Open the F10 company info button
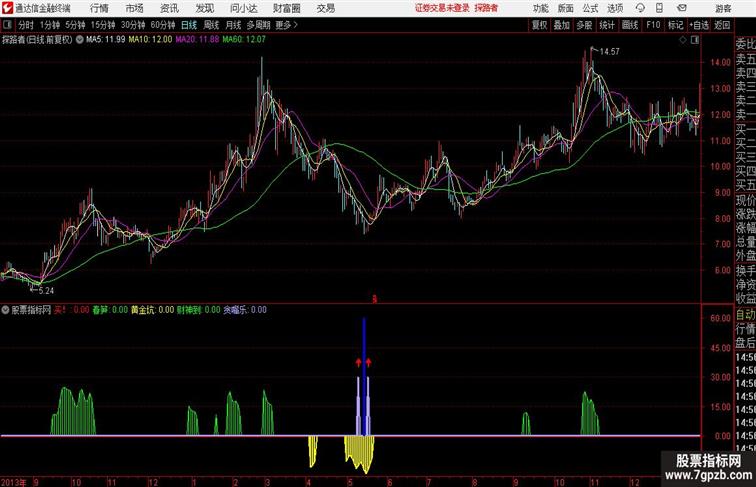The height and width of the screenshot is (487, 756). point(653,25)
